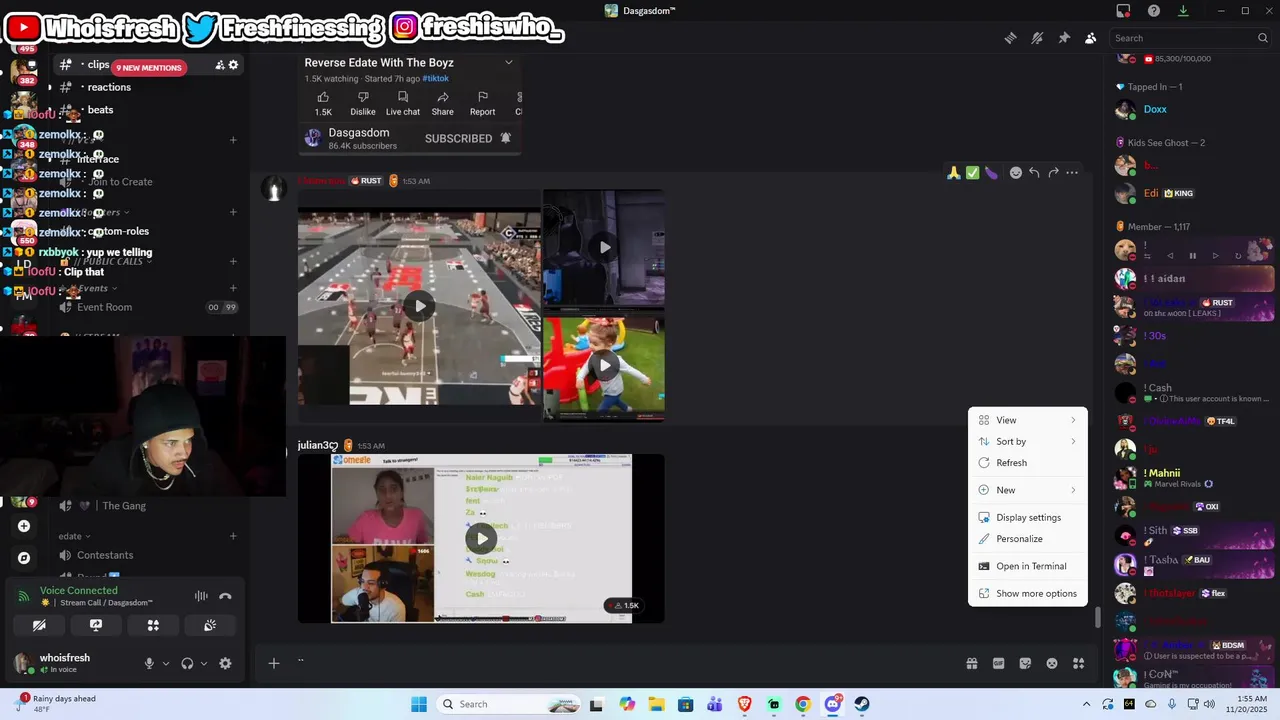Disconnect from voice call

[x=225, y=596]
